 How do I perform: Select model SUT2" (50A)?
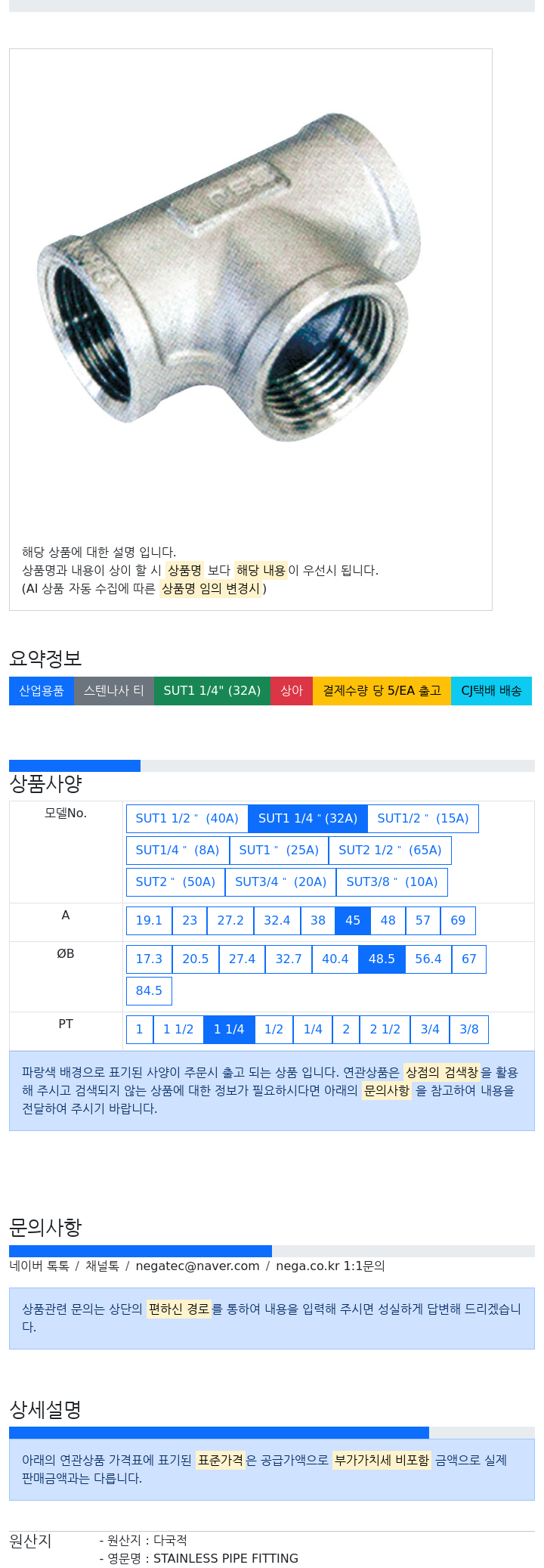(x=176, y=882)
